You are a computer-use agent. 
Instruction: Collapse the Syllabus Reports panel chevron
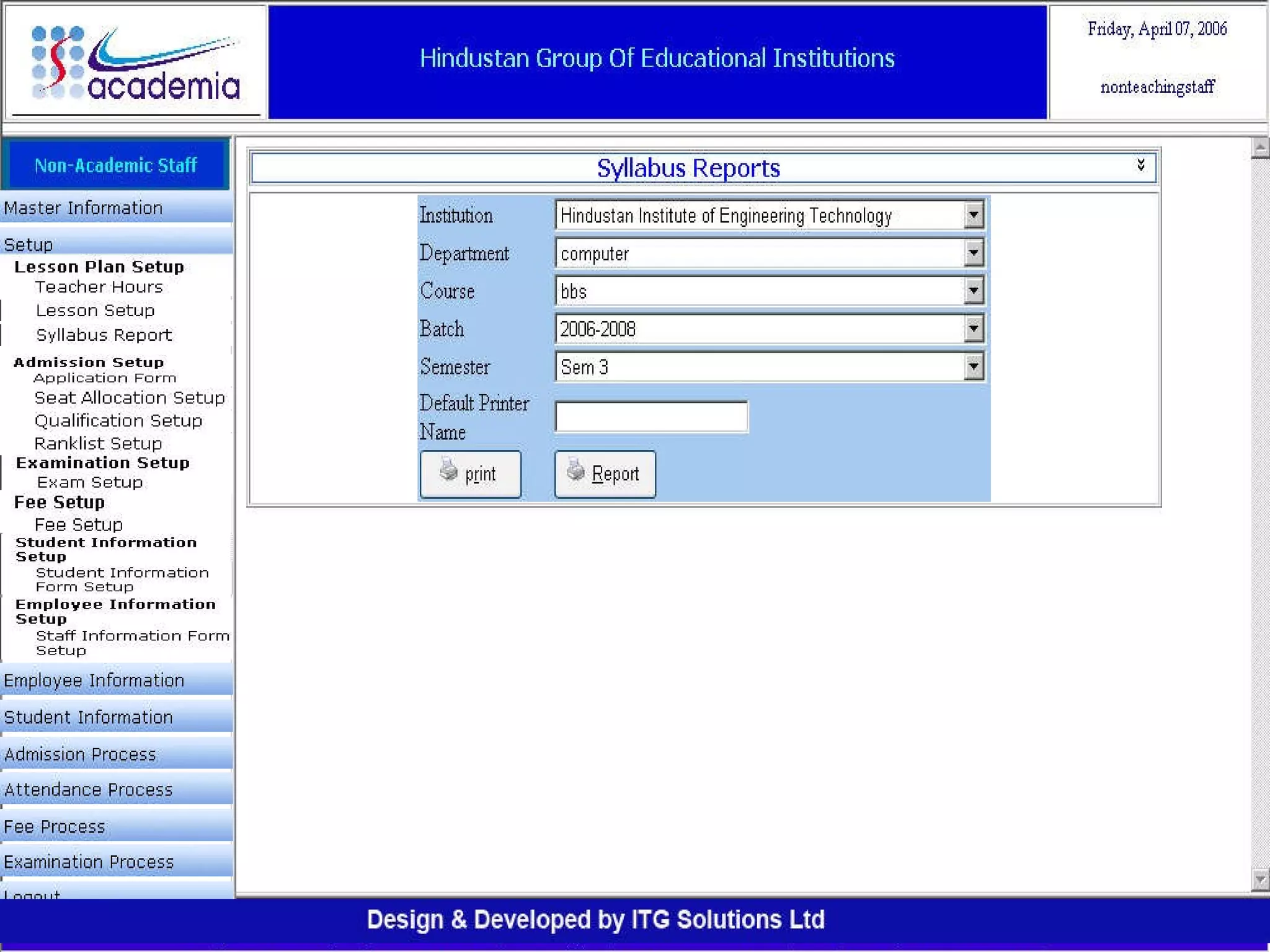coord(1140,165)
